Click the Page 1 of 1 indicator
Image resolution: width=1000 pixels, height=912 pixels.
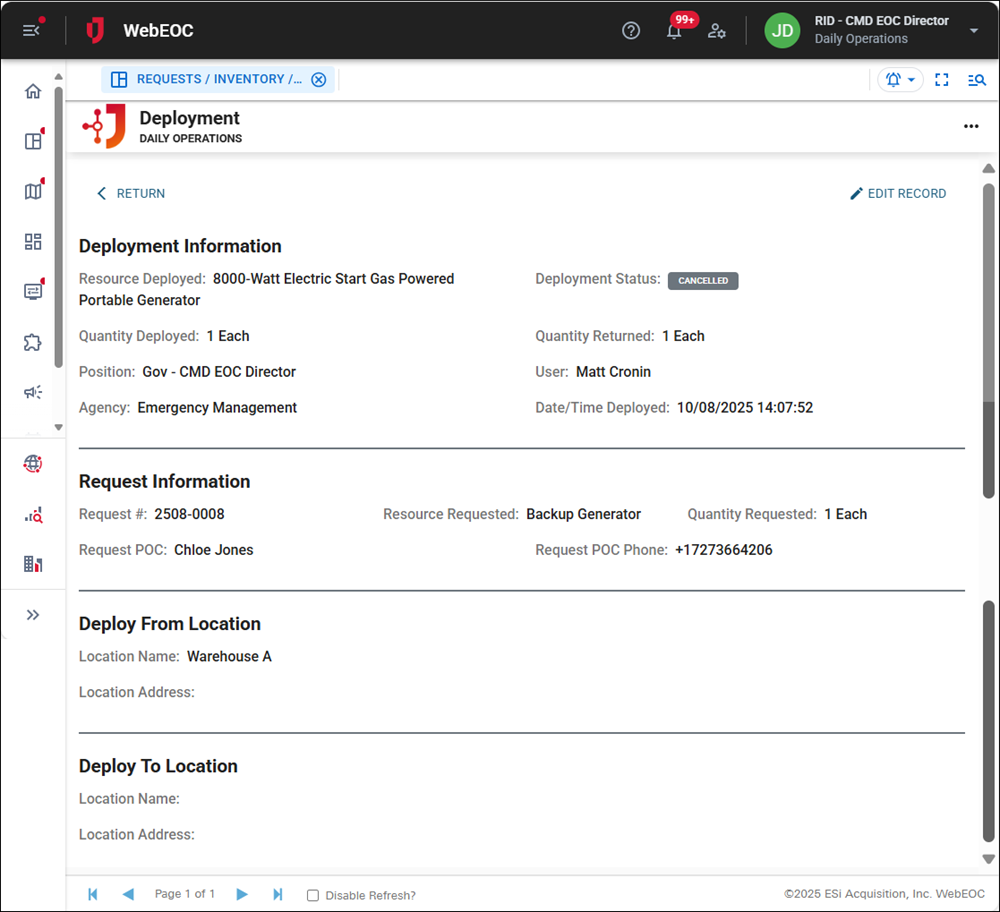pos(185,894)
